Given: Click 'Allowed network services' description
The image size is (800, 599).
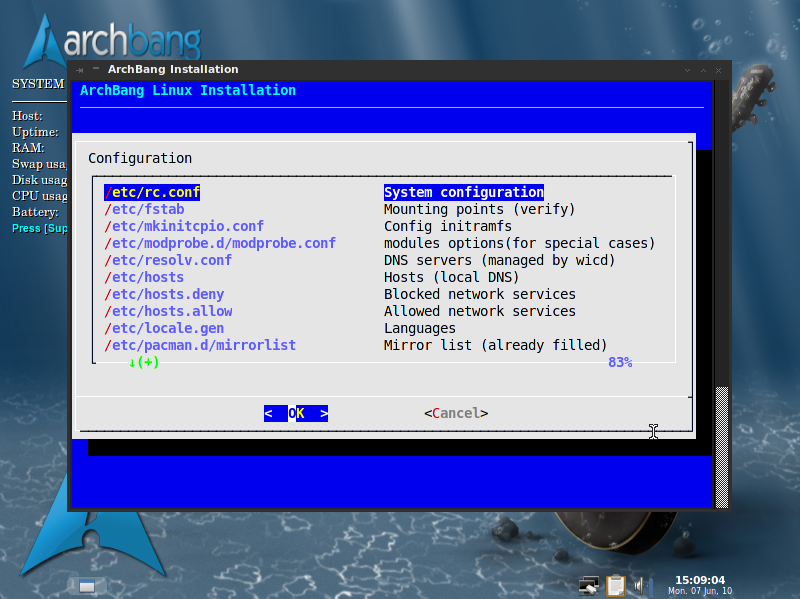Looking at the screenshot, I should coord(480,311).
